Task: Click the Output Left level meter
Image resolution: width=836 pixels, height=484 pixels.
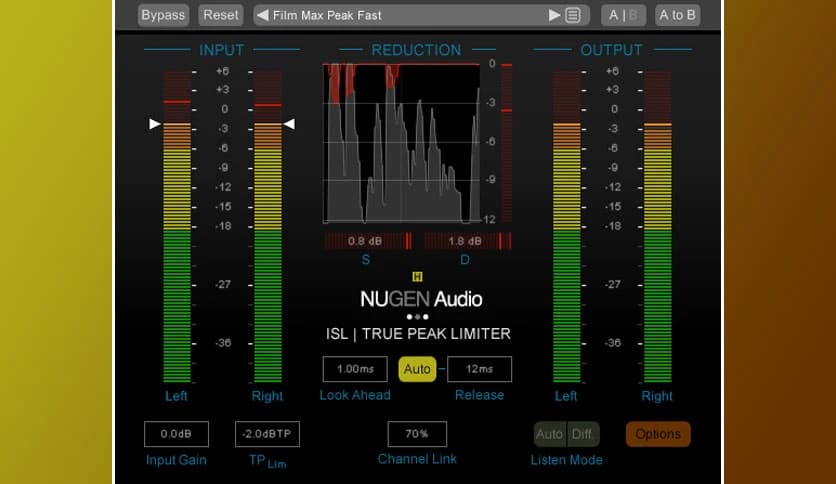Action: pos(567,227)
